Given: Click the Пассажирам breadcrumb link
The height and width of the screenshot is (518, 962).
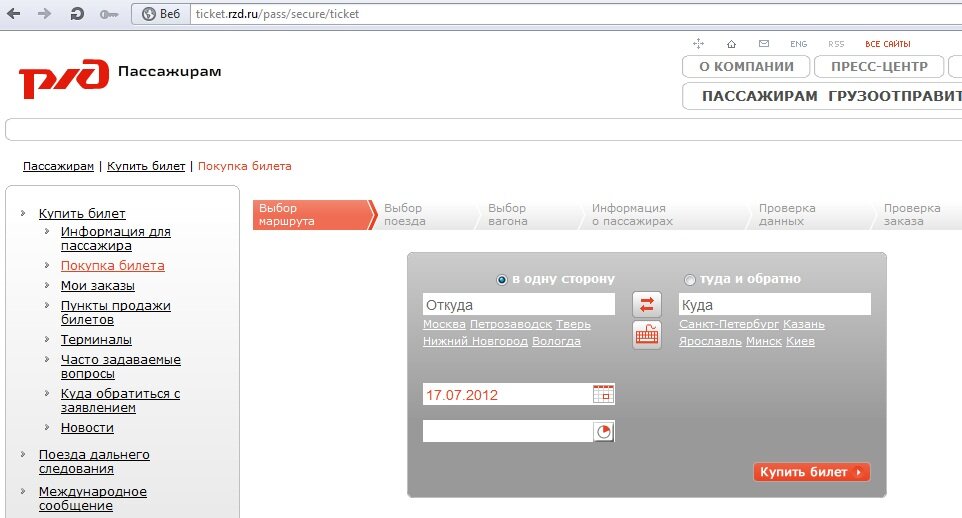Looking at the screenshot, I should click(58, 166).
